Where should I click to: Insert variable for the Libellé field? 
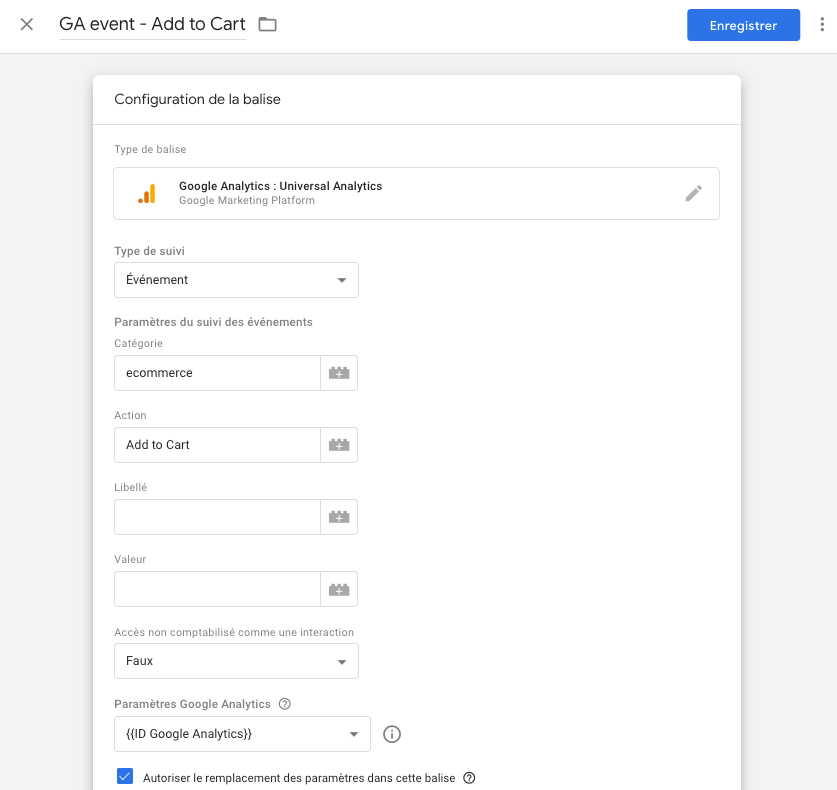click(339, 517)
